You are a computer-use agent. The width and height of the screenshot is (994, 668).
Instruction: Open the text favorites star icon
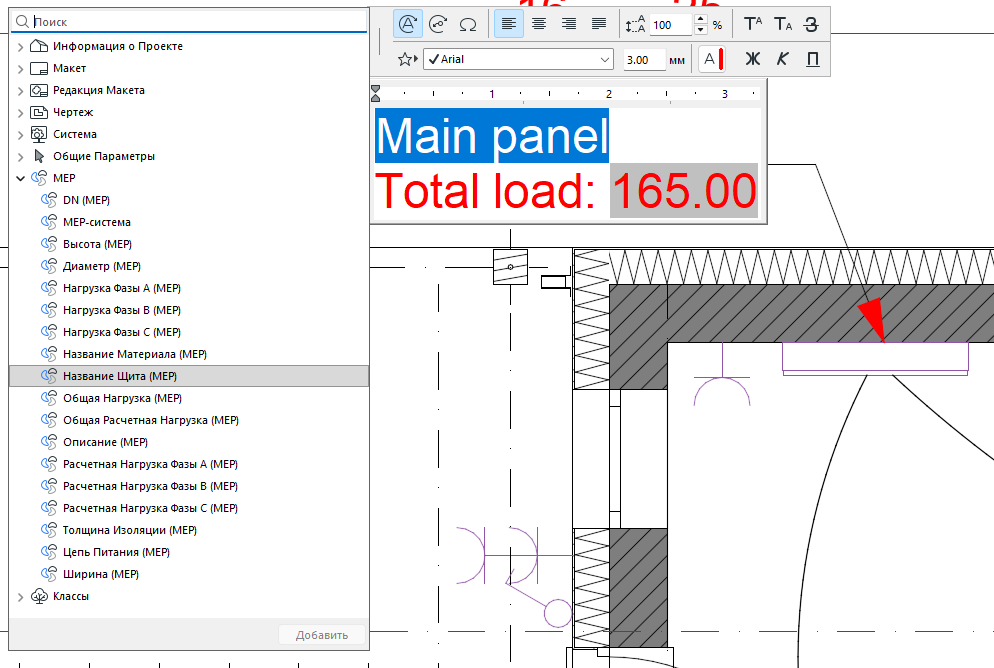point(407,60)
